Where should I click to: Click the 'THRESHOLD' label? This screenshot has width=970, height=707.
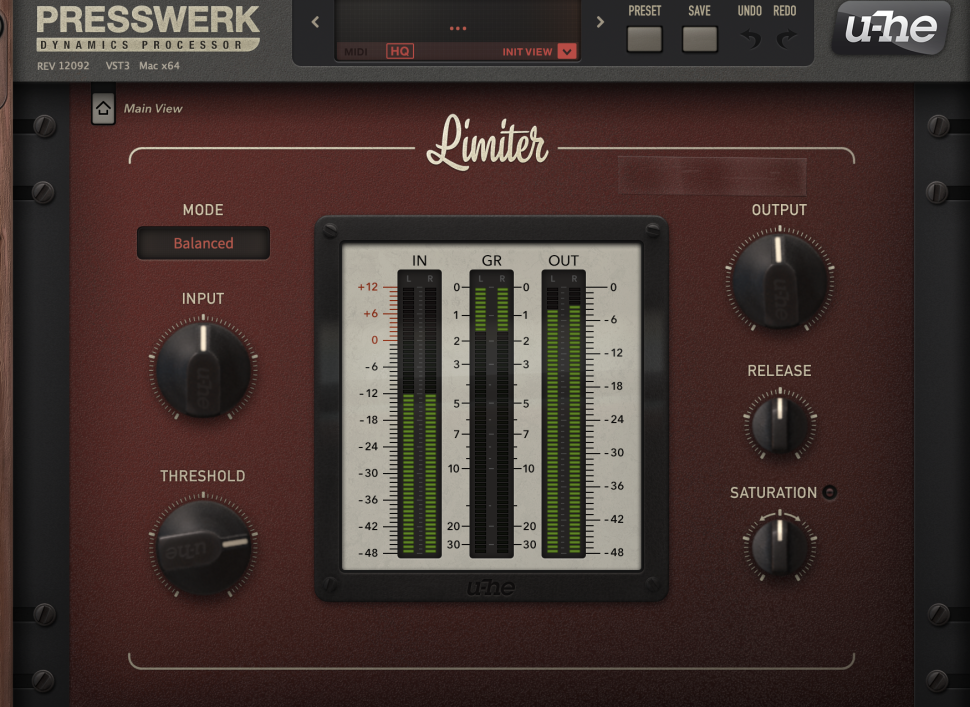[x=203, y=476]
